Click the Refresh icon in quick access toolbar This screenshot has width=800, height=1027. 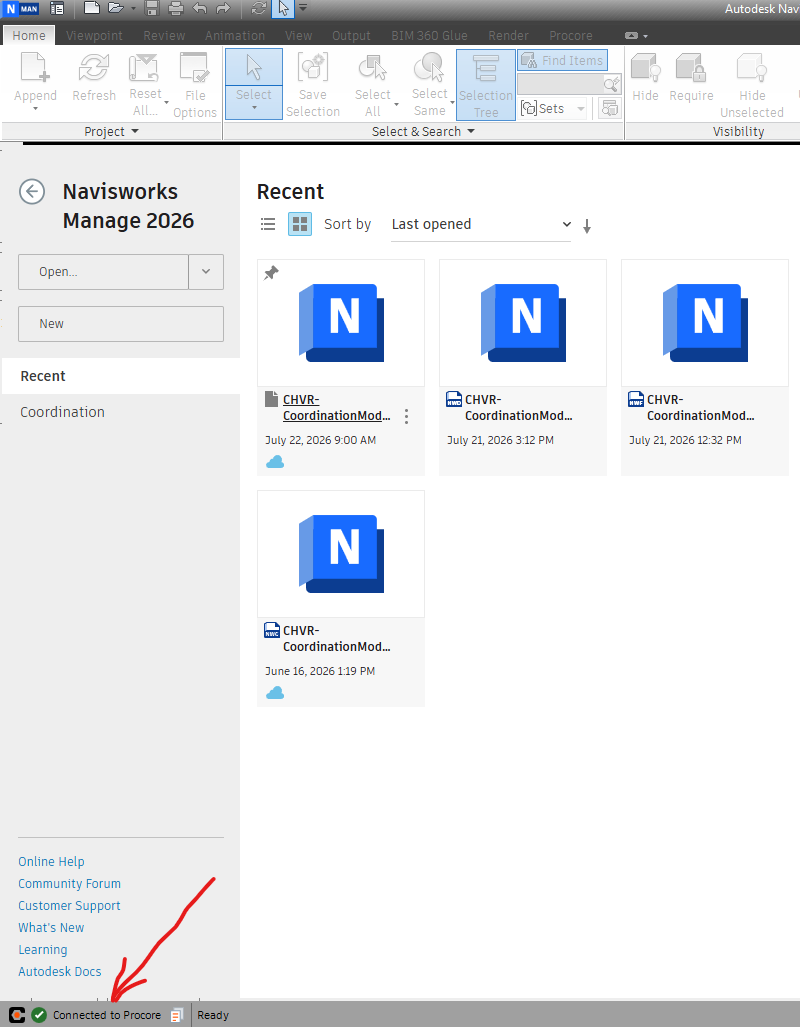(x=259, y=9)
